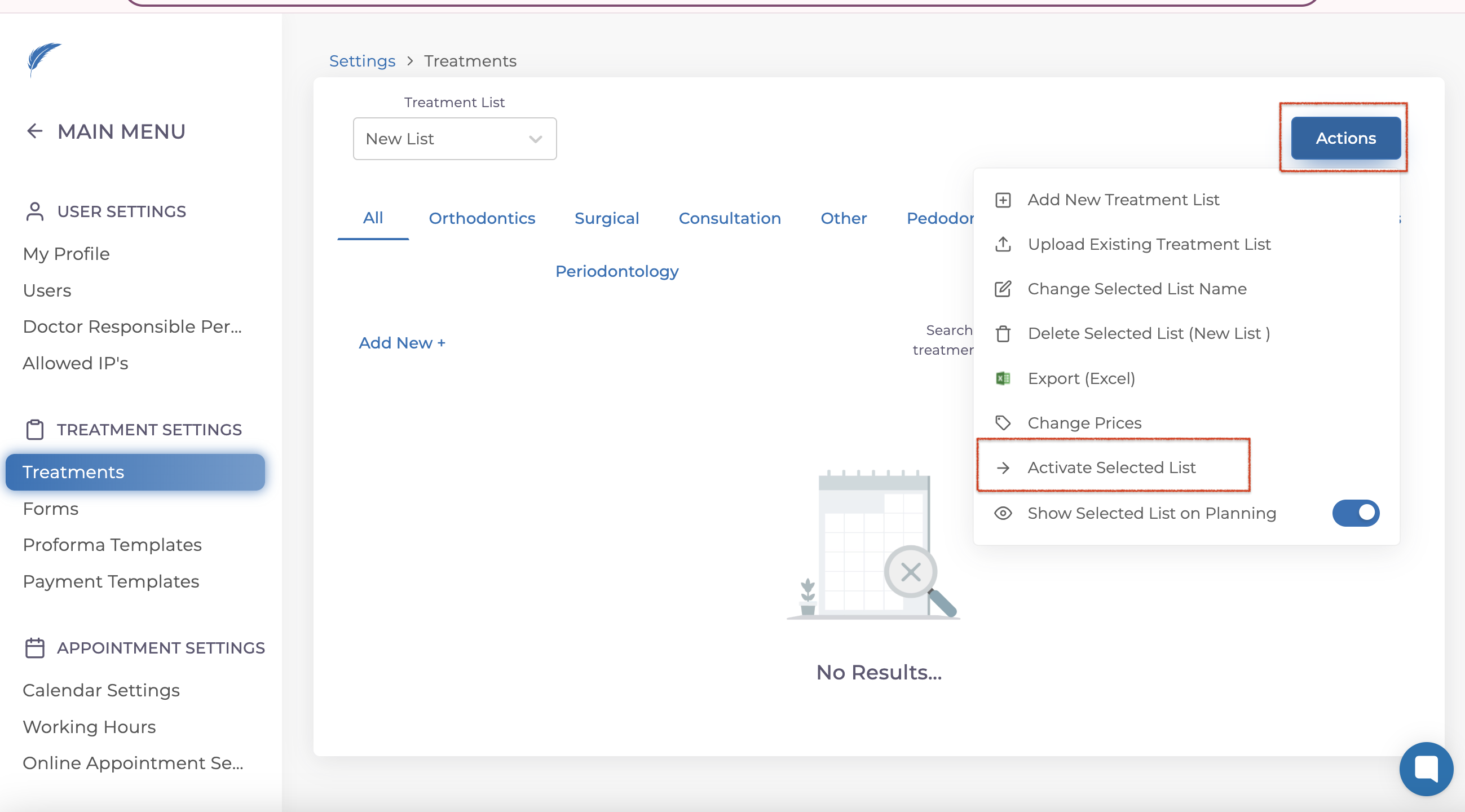Switch to the Orthodontics tab
1465x812 pixels.
coord(482,218)
